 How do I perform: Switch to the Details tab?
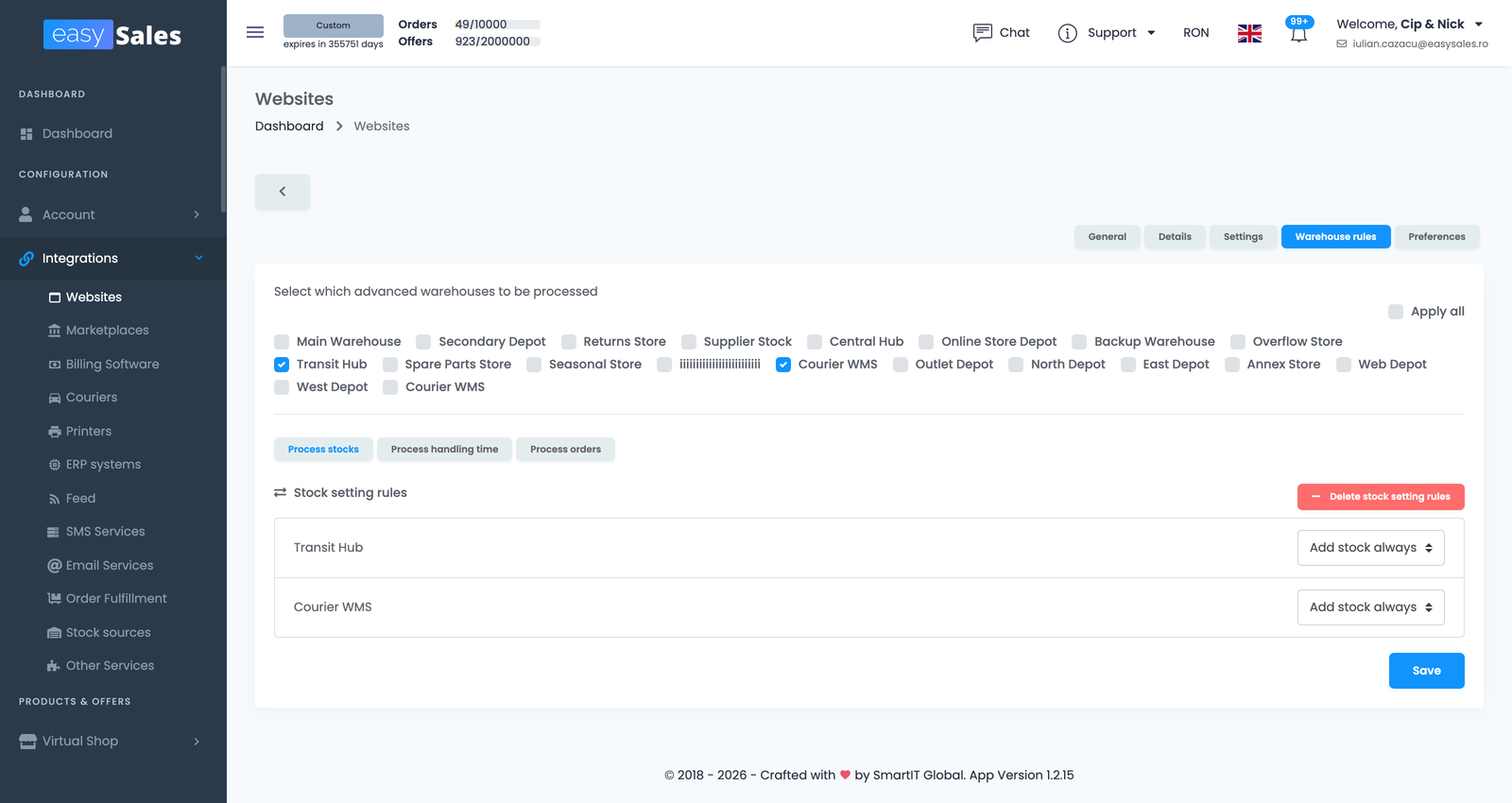(x=1175, y=237)
